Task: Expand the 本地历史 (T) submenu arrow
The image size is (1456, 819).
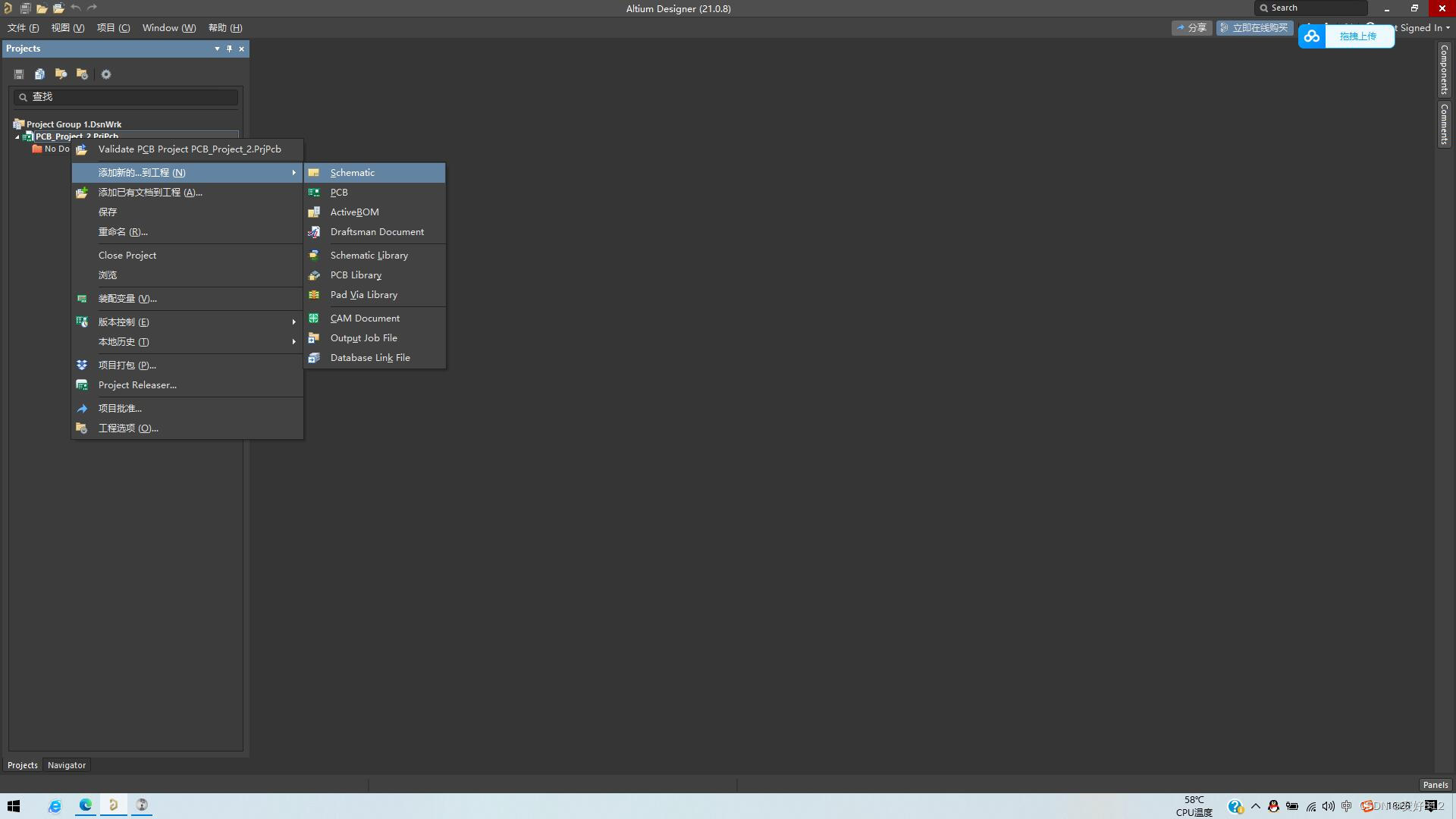Action: [x=293, y=342]
